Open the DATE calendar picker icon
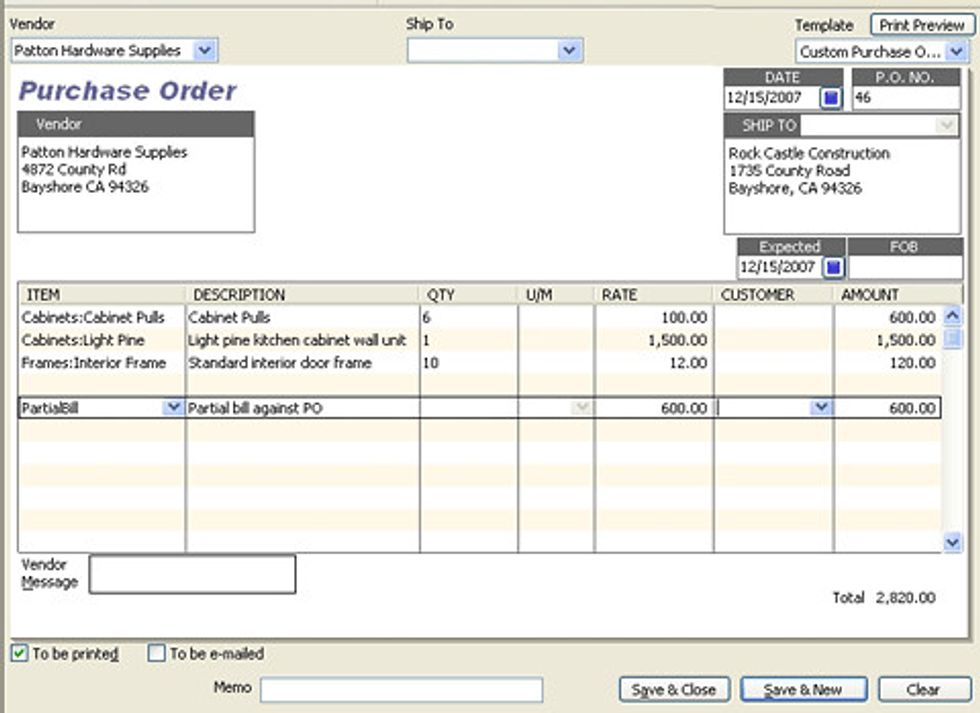This screenshot has height=713, width=980. click(832, 98)
